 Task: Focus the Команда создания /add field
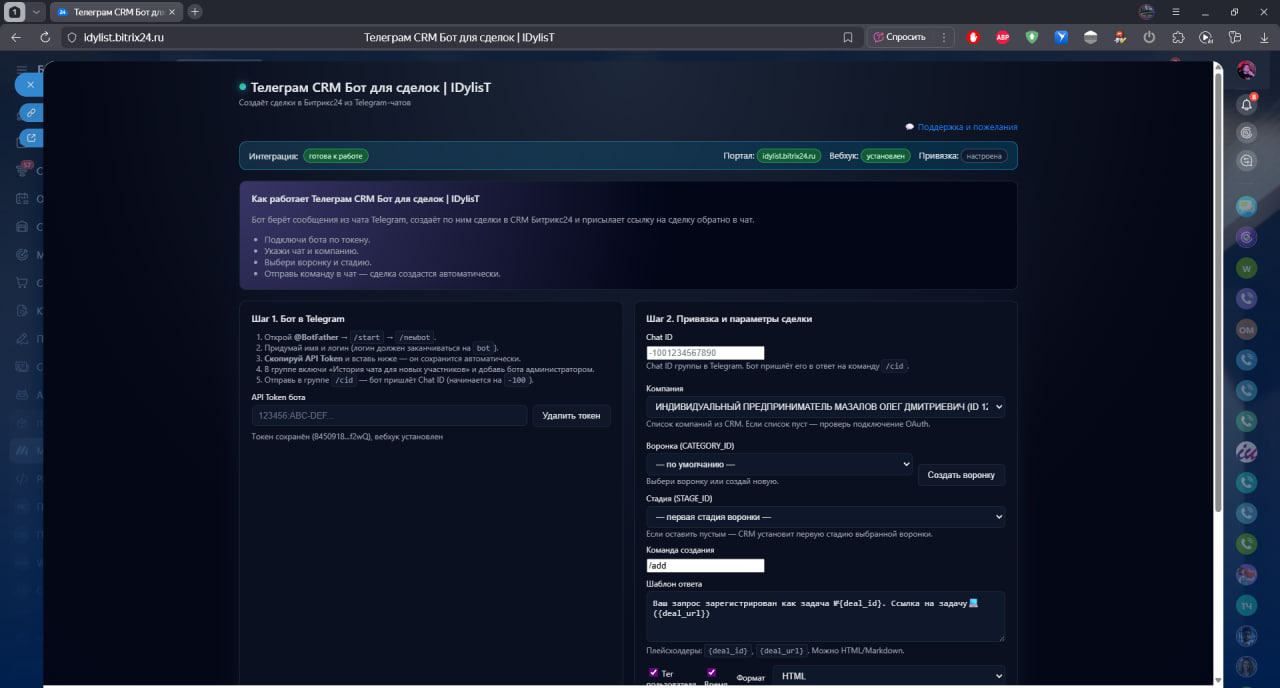(705, 566)
